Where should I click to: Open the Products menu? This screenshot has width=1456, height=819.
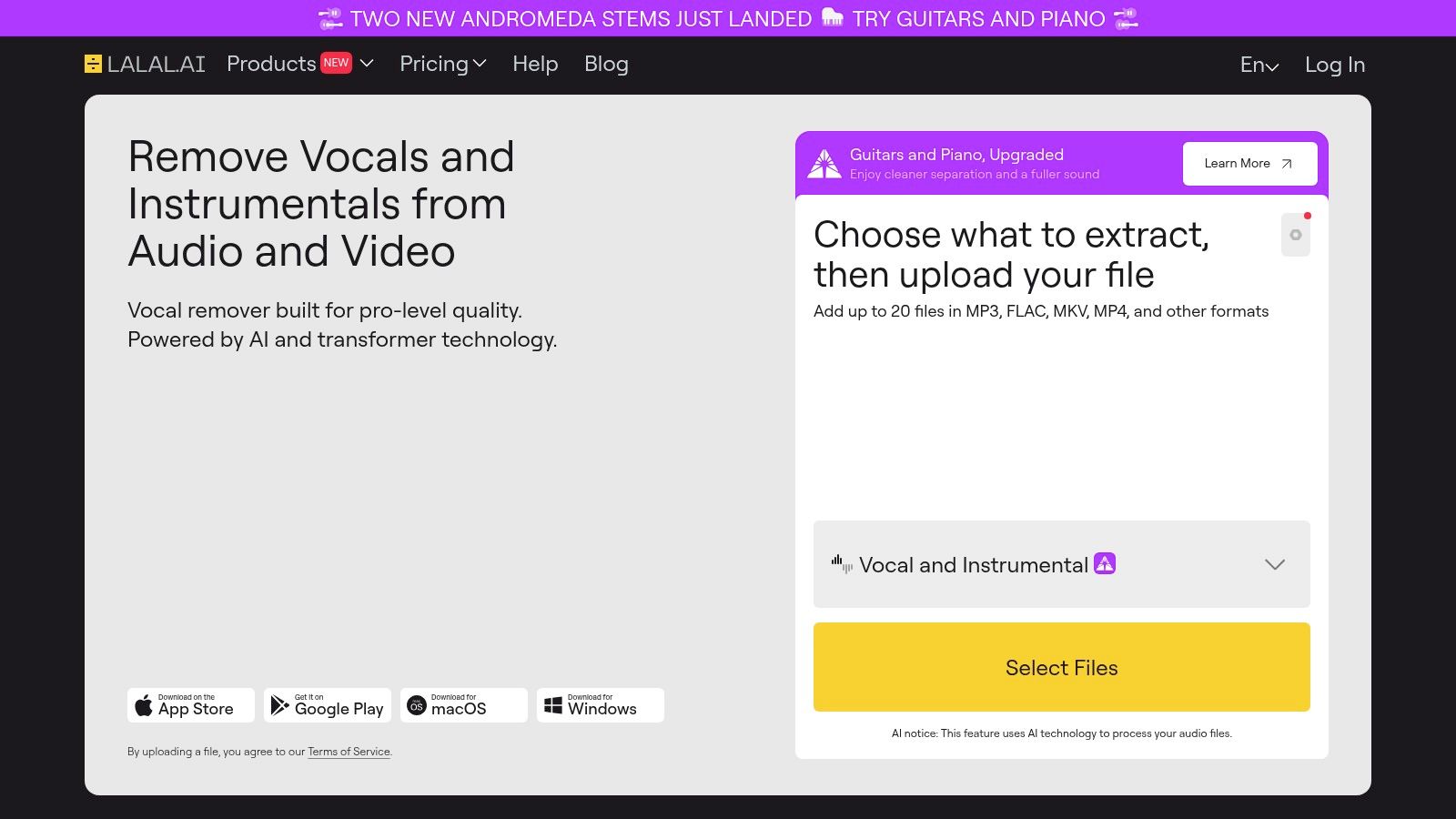(x=271, y=64)
